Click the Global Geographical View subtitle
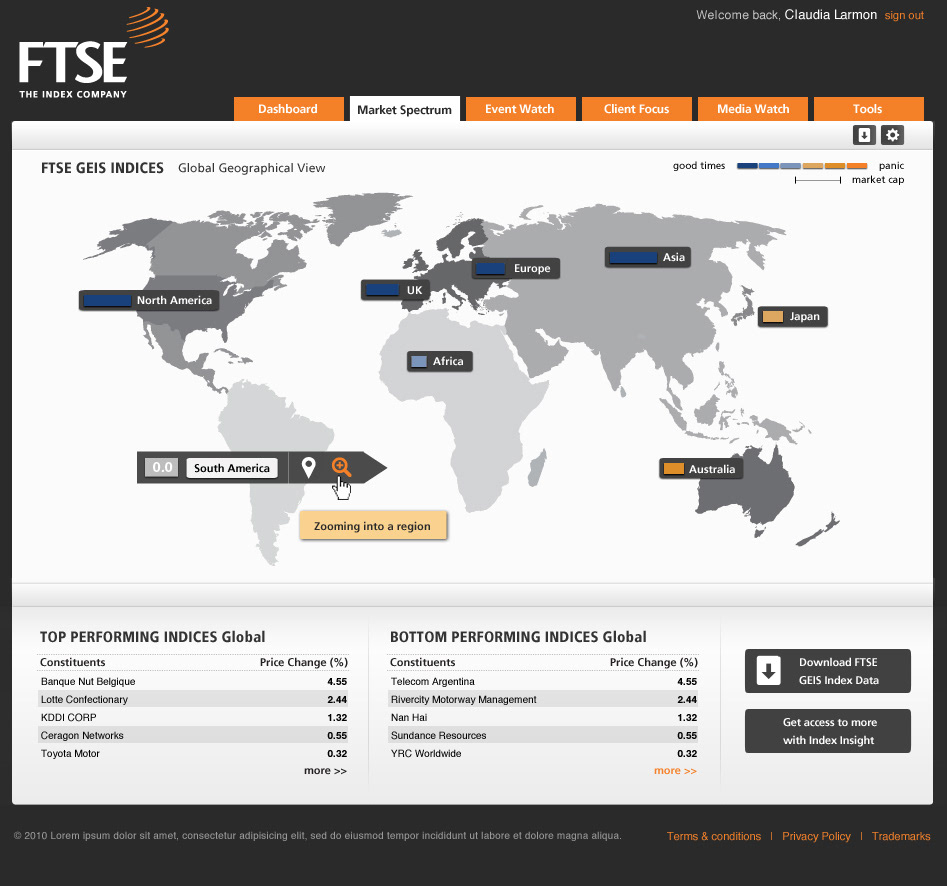The image size is (947, 886). [x=251, y=168]
